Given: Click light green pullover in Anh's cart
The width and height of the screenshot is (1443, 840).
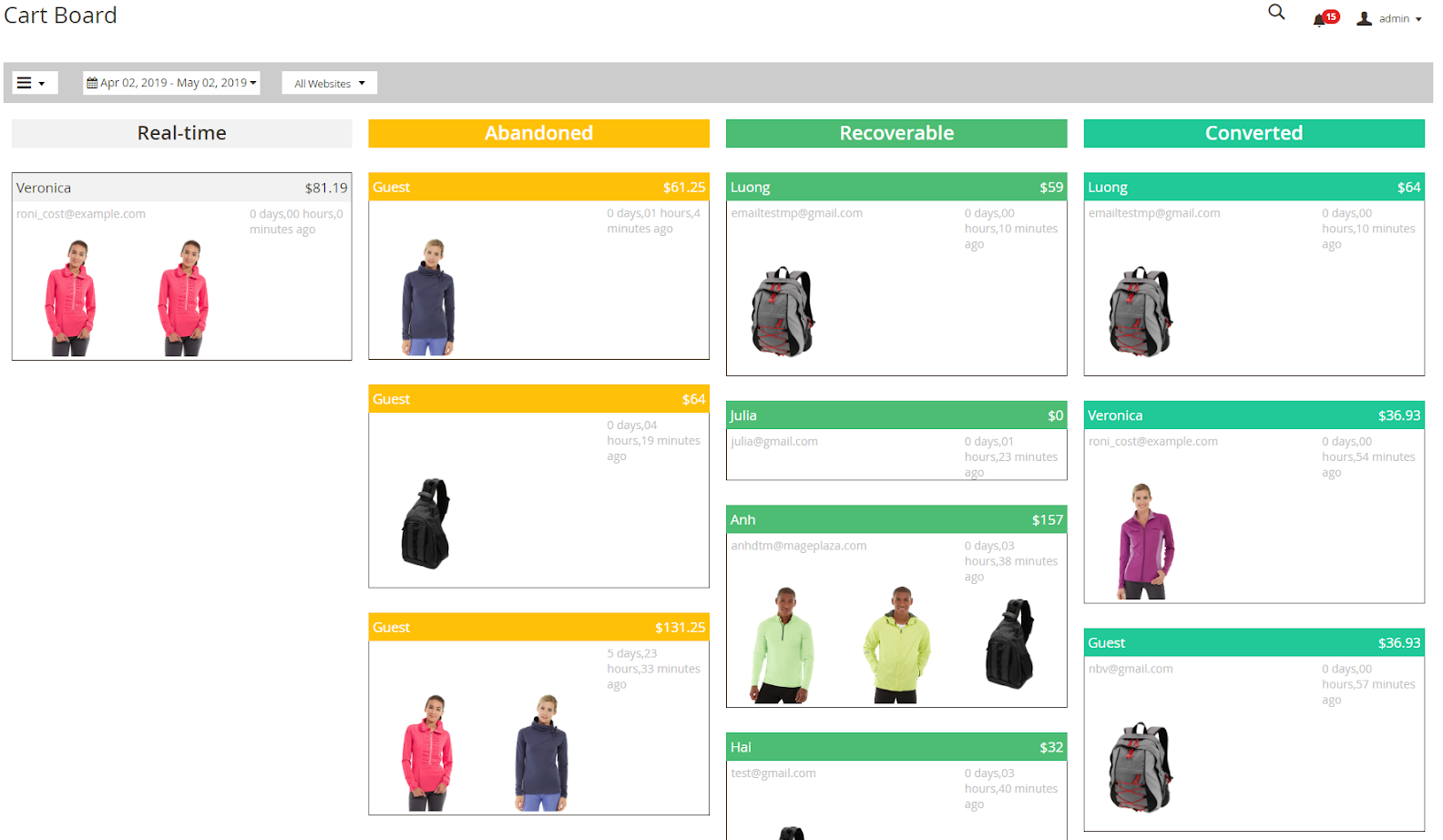Looking at the screenshot, I should [783, 645].
